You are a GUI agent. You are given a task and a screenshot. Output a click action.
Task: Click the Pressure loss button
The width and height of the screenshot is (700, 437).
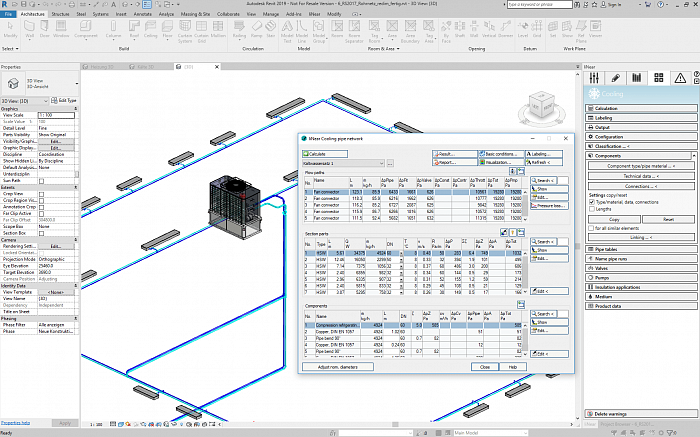(550, 206)
